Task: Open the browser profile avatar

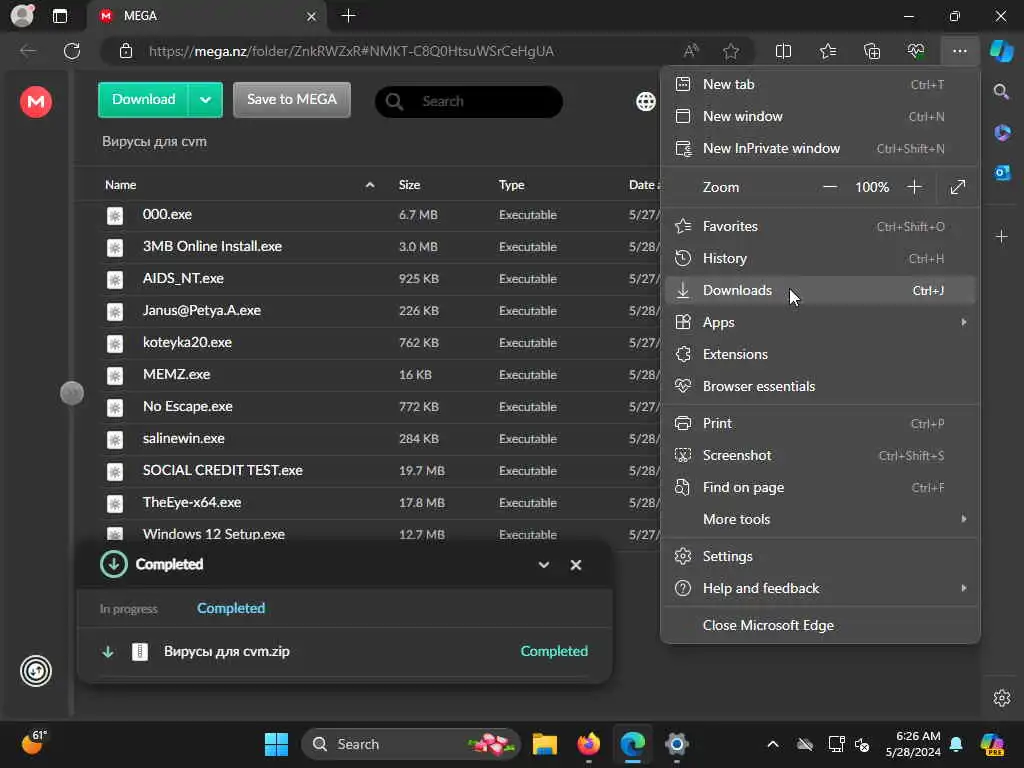Action: [x=22, y=16]
